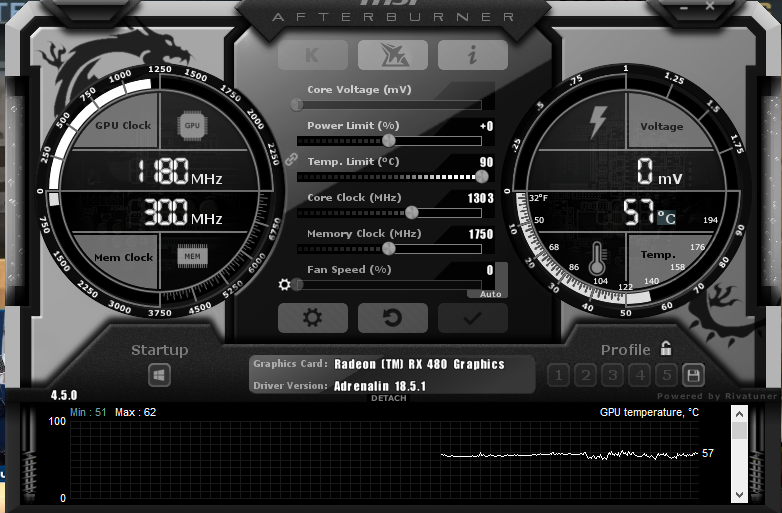Open the Kombustor stress test button
The height and width of the screenshot is (513, 782).
click(x=313, y=55)
